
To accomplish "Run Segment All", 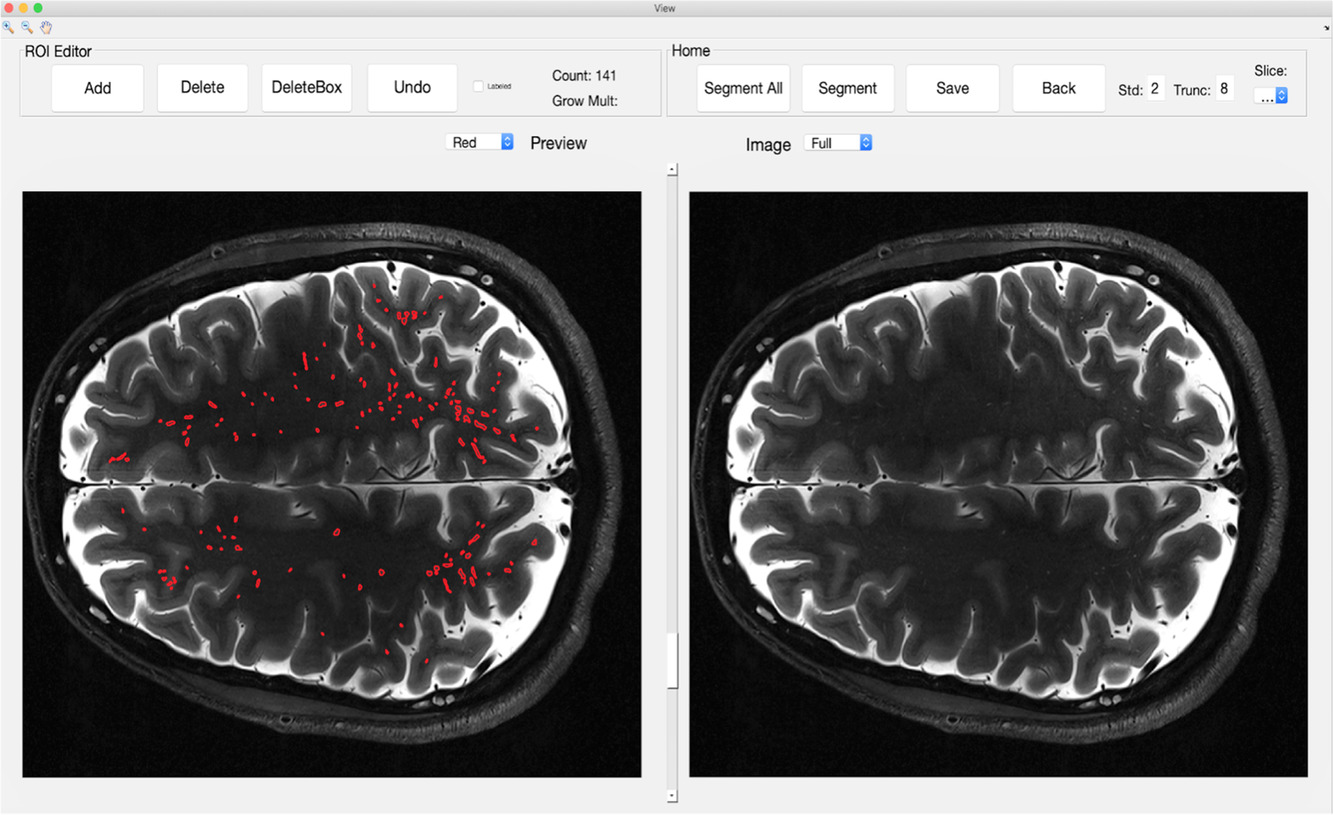I will tap(743, 88).
